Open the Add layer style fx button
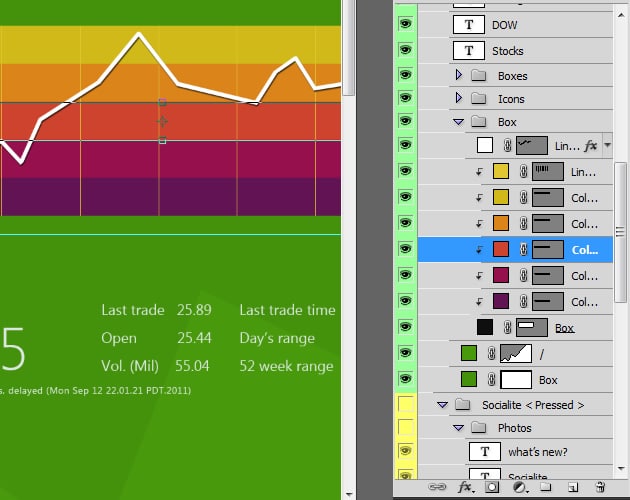Image resolution: width=630 pixels, height=500 pixels. coord(466,487)
